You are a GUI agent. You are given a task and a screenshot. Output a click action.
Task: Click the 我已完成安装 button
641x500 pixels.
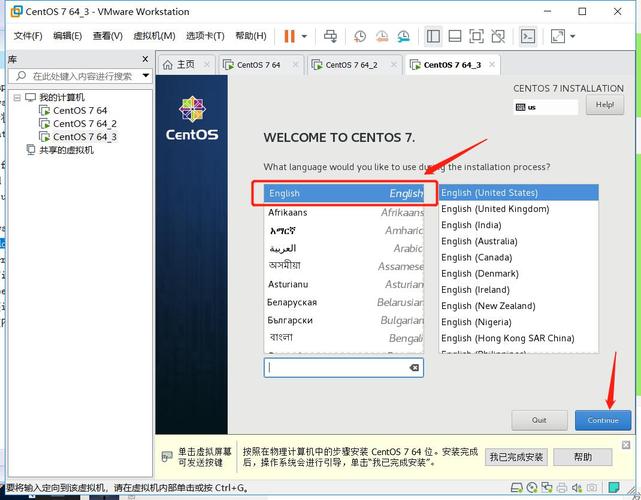[x=516, y=457]
